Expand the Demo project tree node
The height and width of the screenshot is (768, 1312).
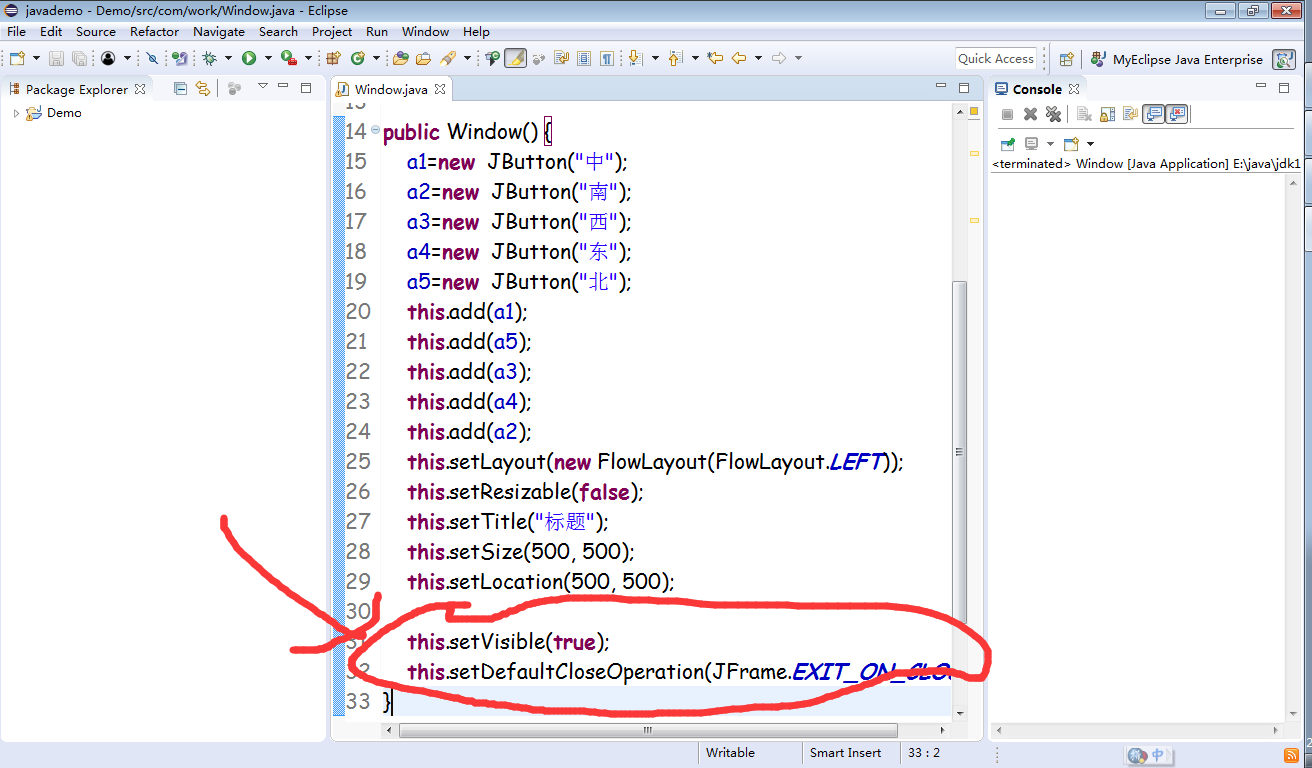16,113
